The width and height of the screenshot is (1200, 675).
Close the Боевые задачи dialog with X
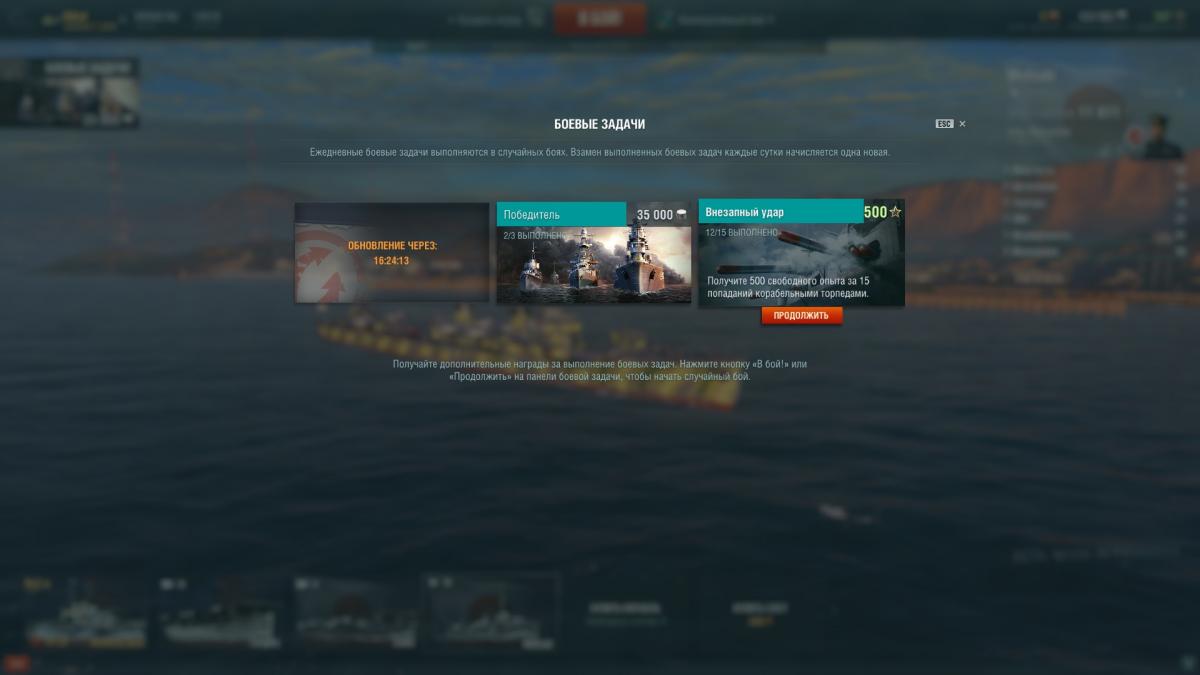click(x=962, y=124)
